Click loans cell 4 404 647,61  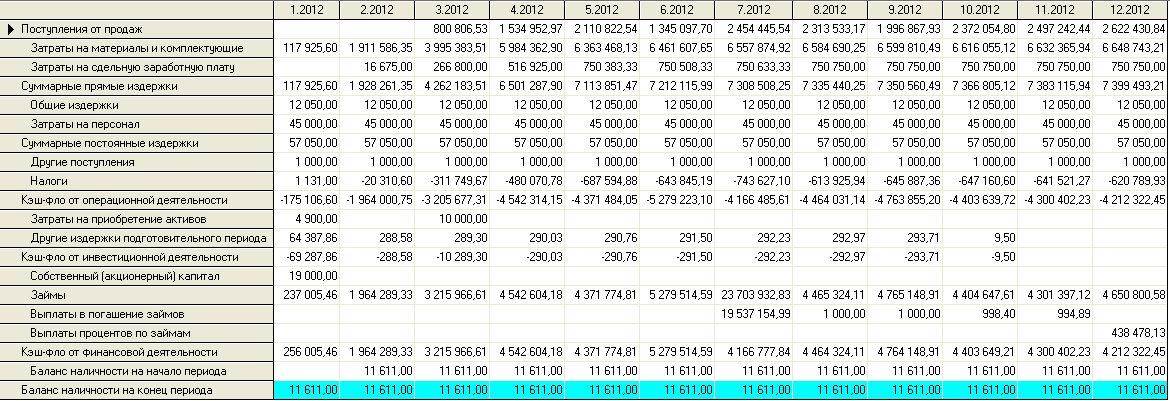coord(980,295)
